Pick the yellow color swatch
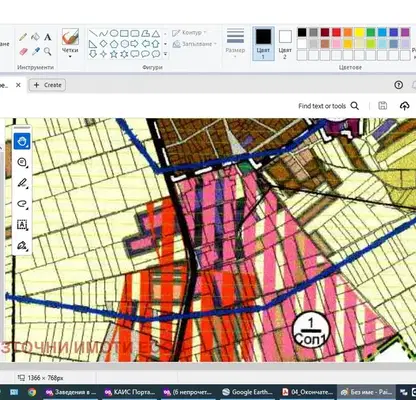 [x=359, y=32]
